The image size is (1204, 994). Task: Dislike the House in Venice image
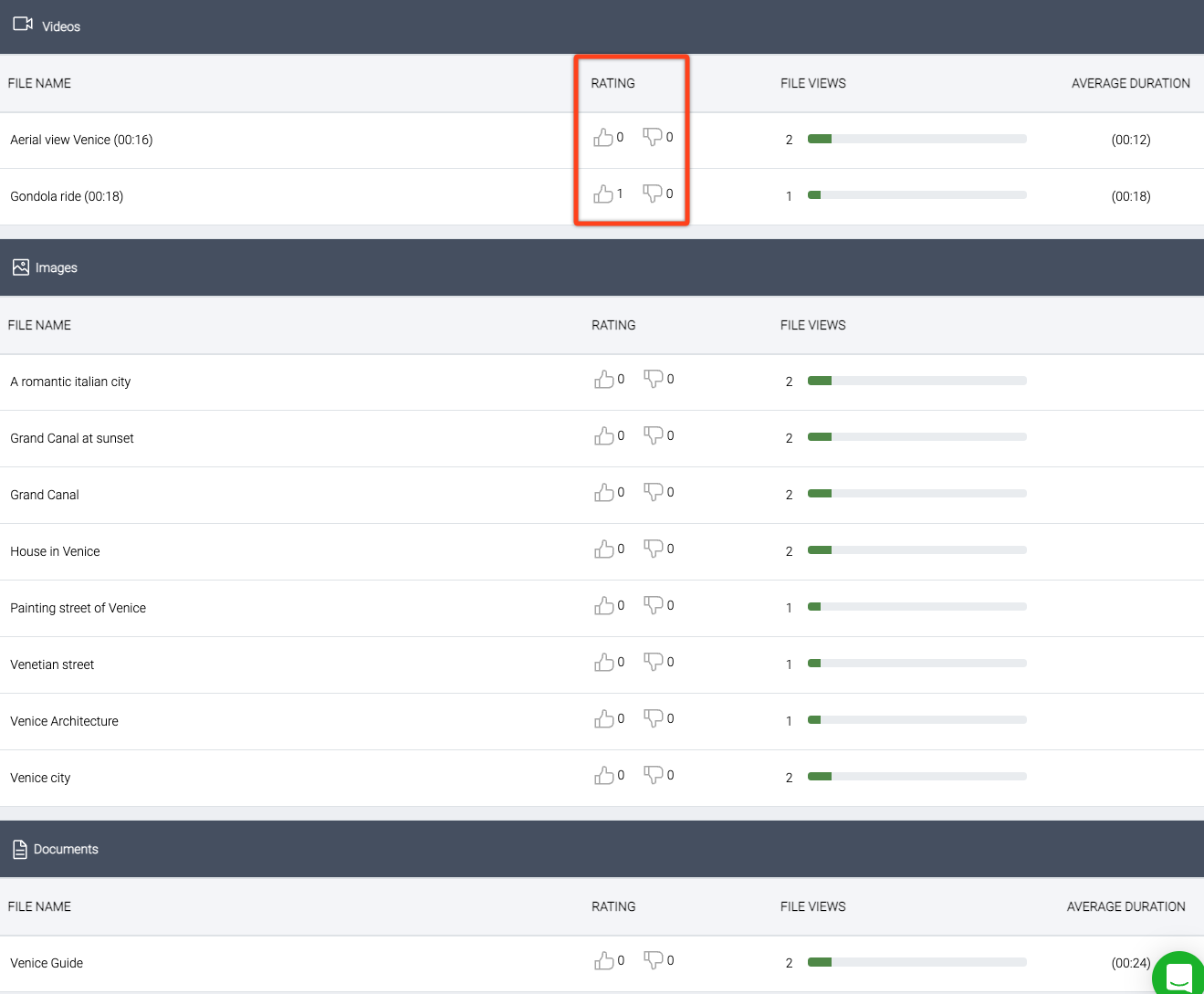653,549
